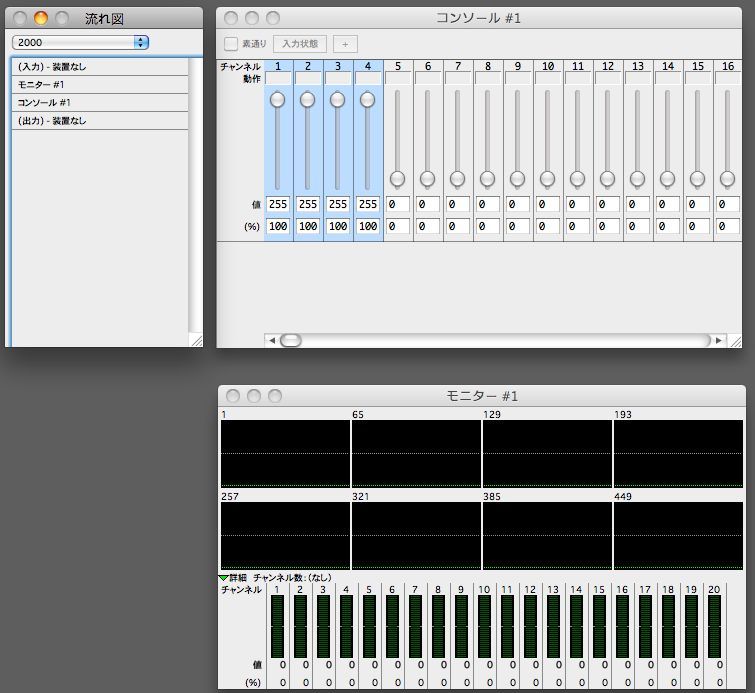Click the Monitor graph panel labeled 193
This screenshot has width=755, height=693.
click(x=678, y=454)
